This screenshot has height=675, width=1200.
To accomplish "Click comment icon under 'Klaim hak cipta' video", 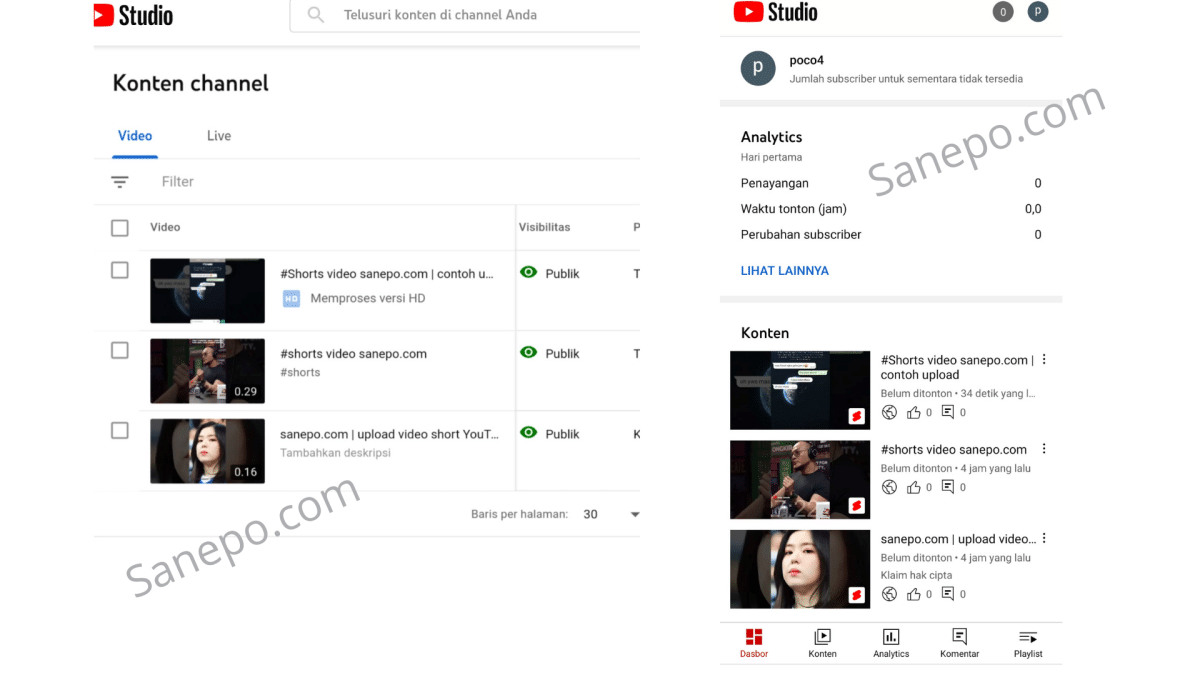I will tap(948, 594).
